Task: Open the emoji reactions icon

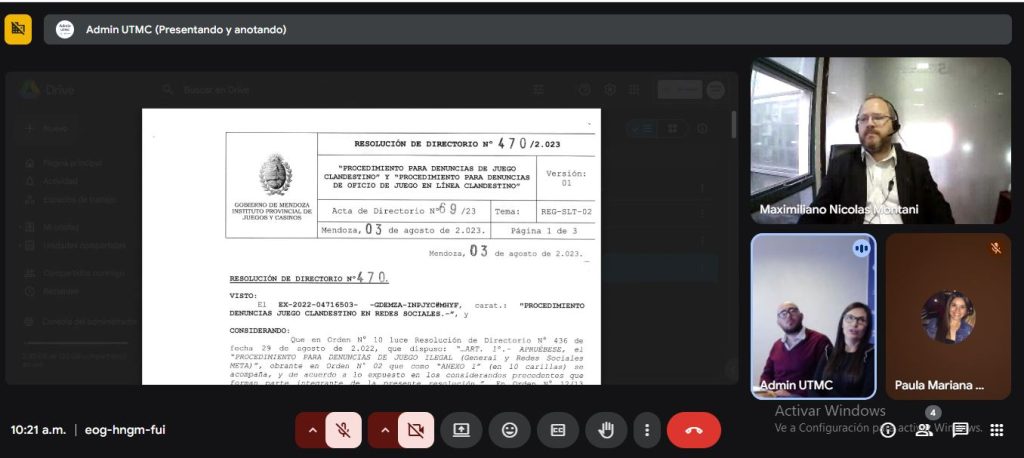Action: (510, 430)
